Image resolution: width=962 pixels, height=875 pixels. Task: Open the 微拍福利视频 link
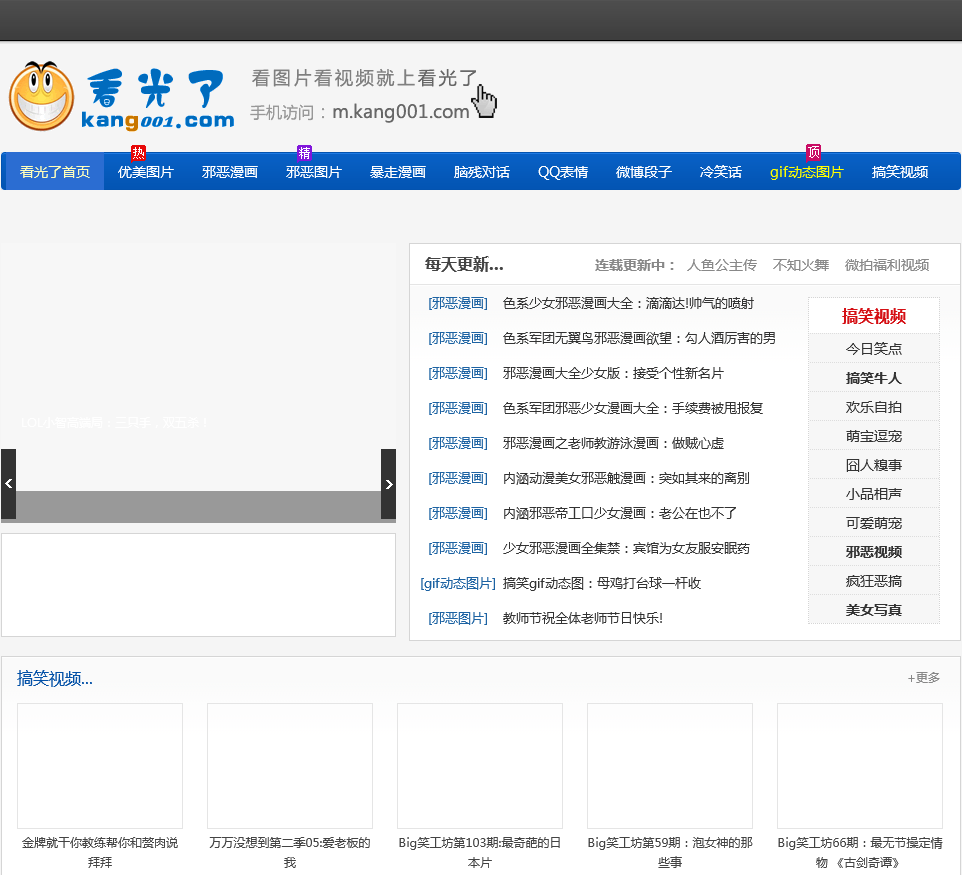pos(887,265)
